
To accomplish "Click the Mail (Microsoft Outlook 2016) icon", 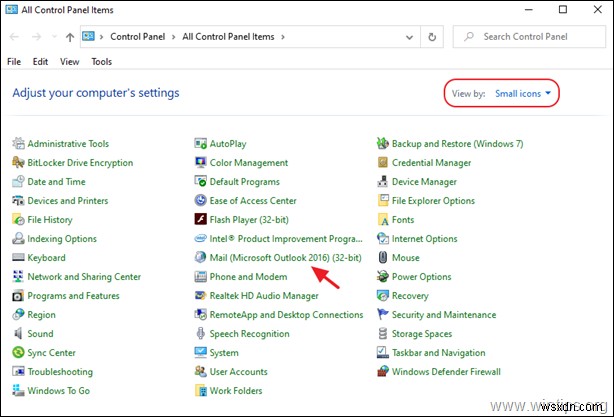I will click(x=201, y=258).
